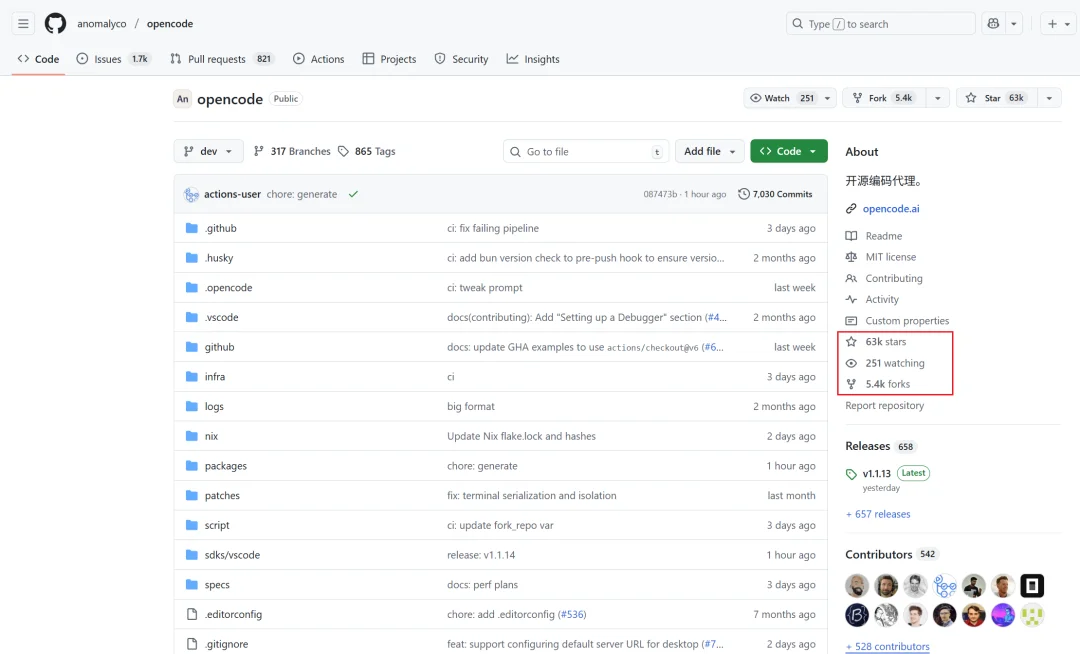Open the hamburger navigation menu
The height and width of the screenshot is (654, 1080).
point(24,24)
